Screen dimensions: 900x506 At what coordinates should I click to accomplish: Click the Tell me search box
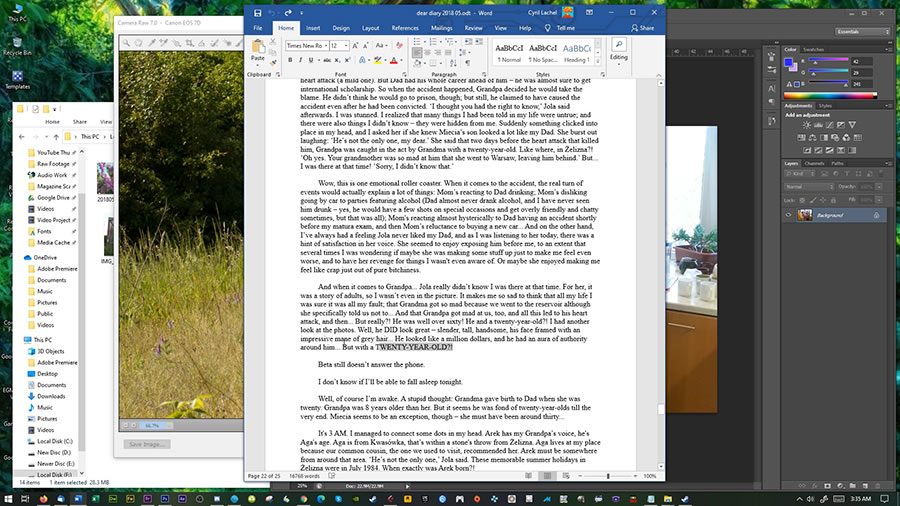(x=560, y=28)
